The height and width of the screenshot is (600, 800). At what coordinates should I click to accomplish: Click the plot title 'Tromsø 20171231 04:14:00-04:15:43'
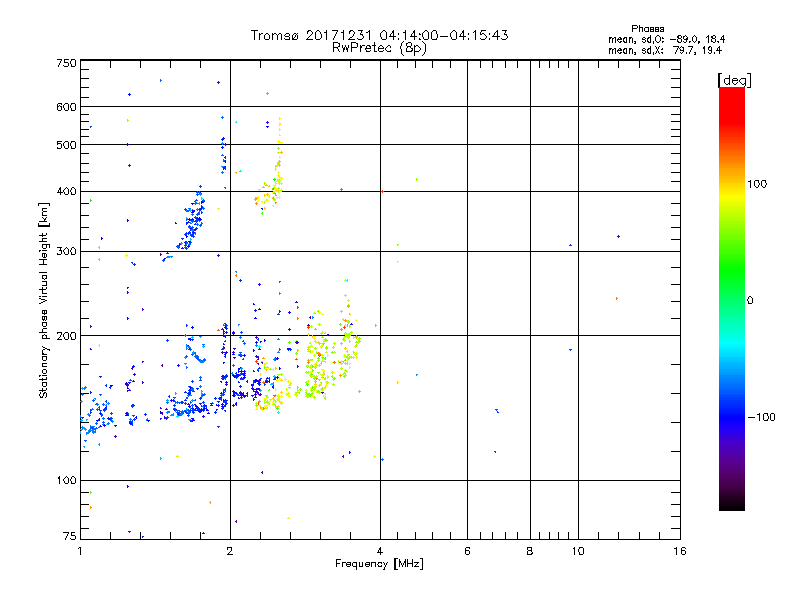[x=379, y=35]
